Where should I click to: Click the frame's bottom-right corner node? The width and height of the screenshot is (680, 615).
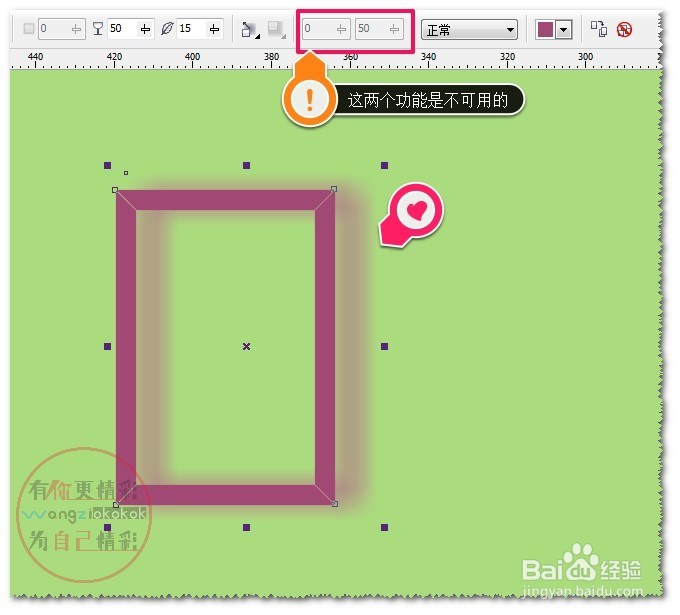(335, 504)
